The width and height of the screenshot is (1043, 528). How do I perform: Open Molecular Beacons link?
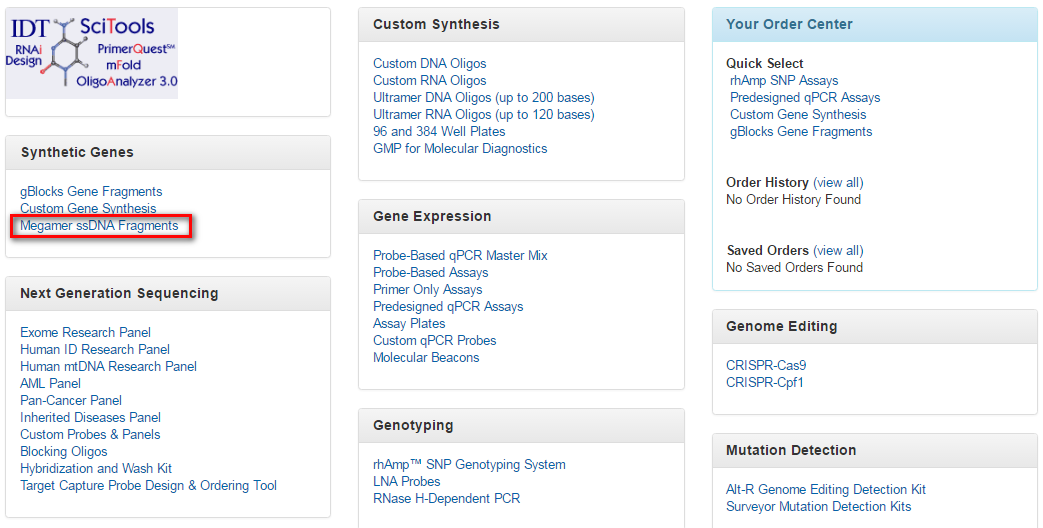(x=426, y=357)
